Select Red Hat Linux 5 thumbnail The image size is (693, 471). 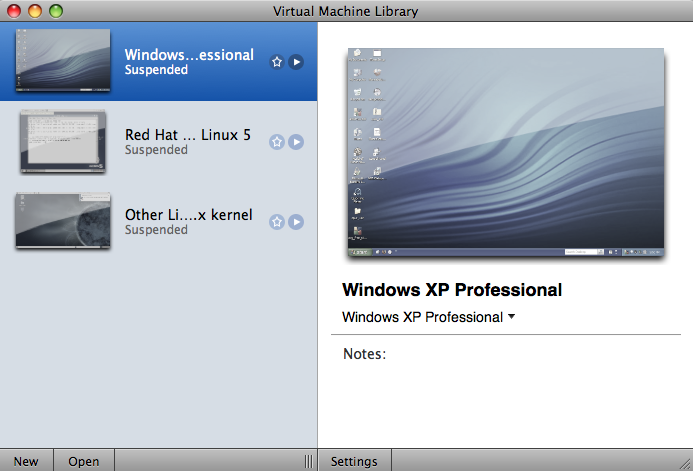point(63,141)
